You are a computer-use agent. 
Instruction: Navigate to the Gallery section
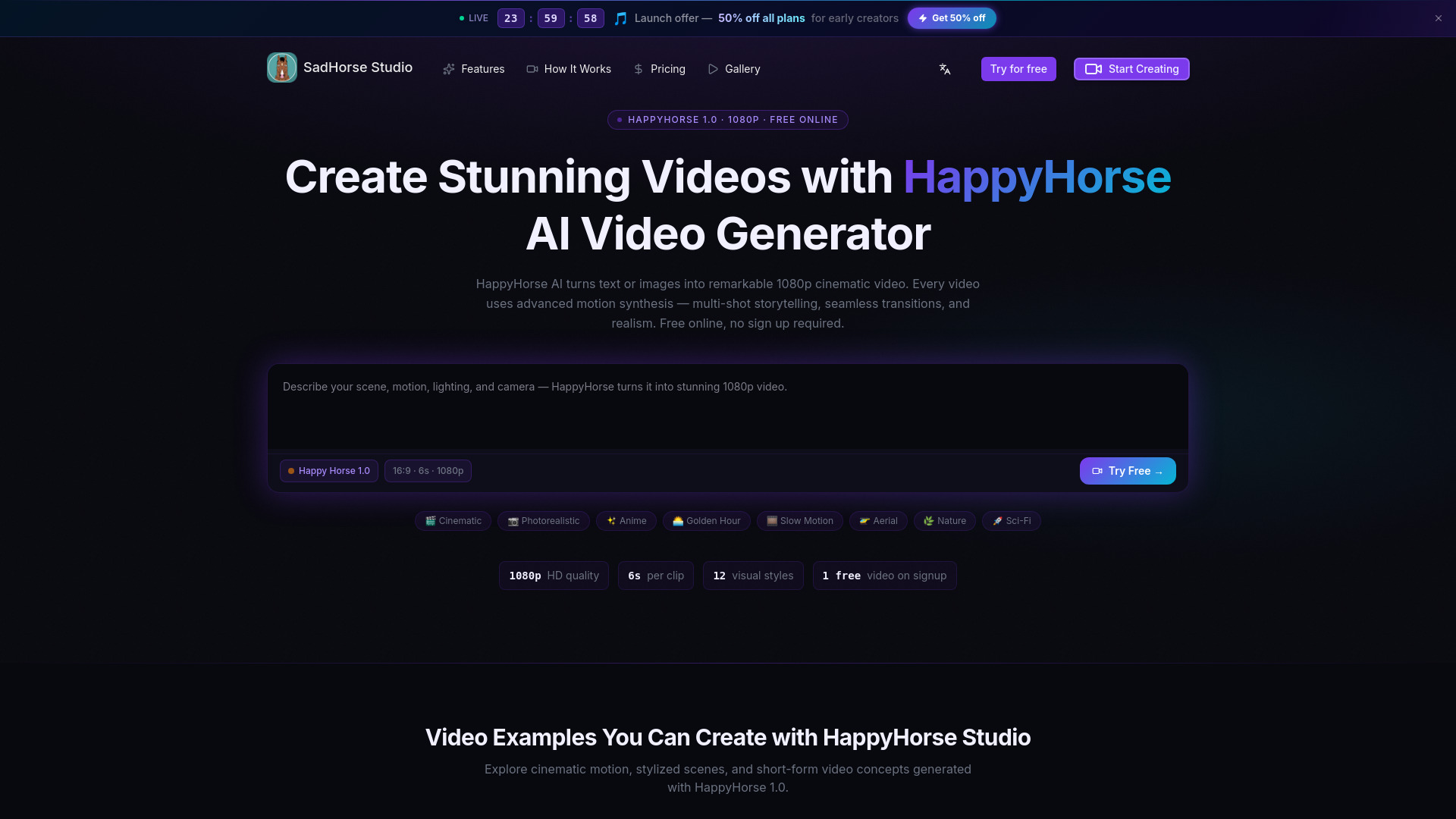click(x=733, y=69)
